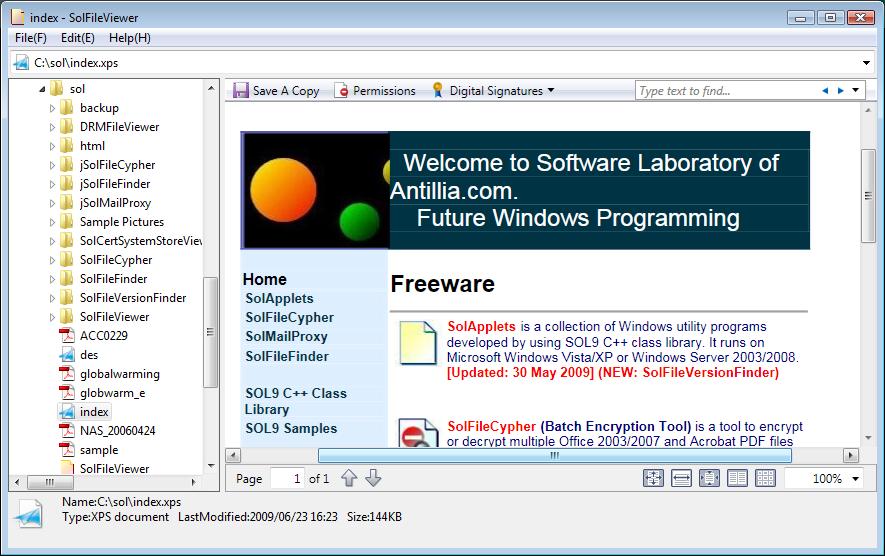Click the actual size view icon
Image resolution: width=885 pixels, height=556 pixels.
(653, 478)
